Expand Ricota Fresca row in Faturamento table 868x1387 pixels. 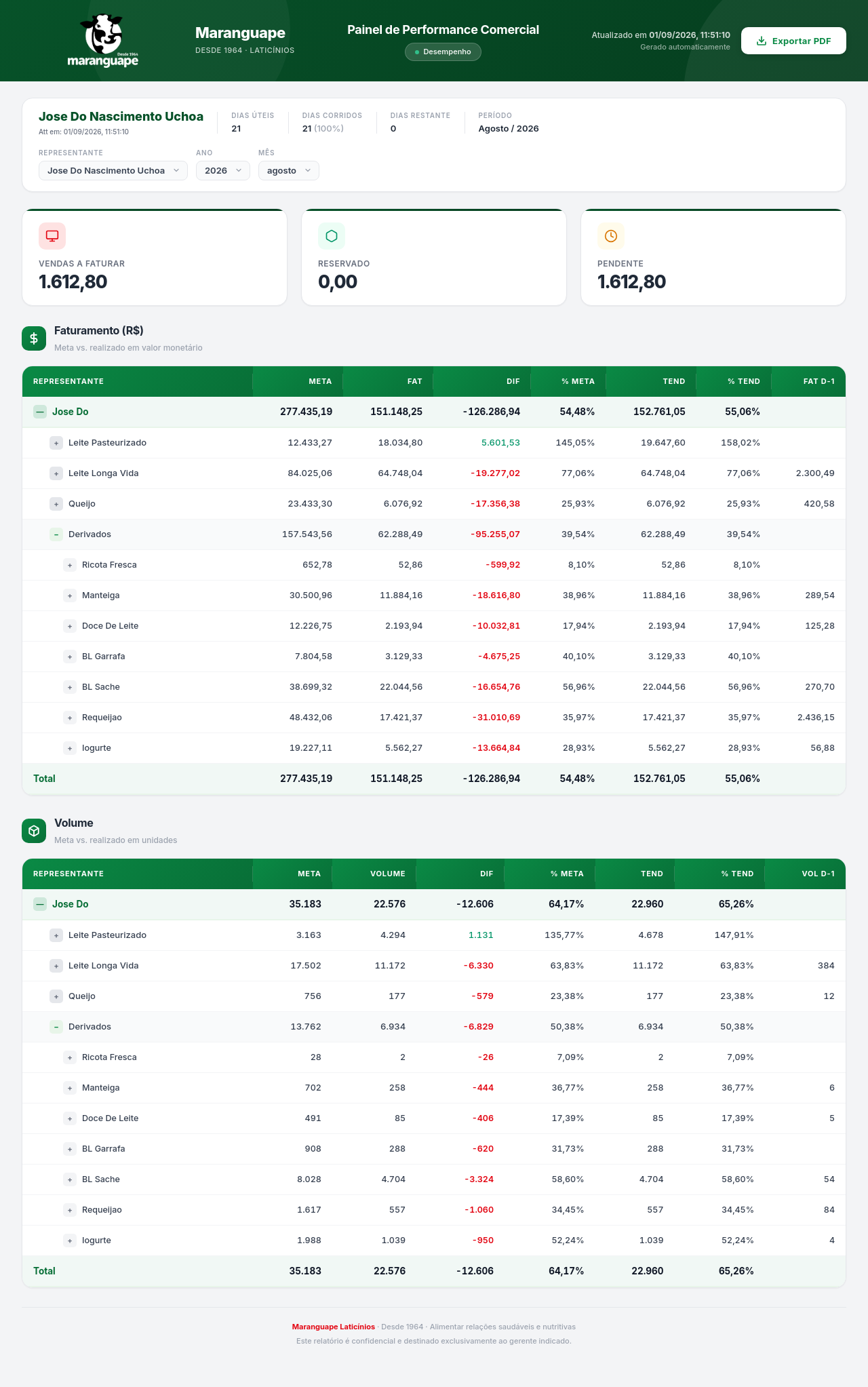point(70,565)
